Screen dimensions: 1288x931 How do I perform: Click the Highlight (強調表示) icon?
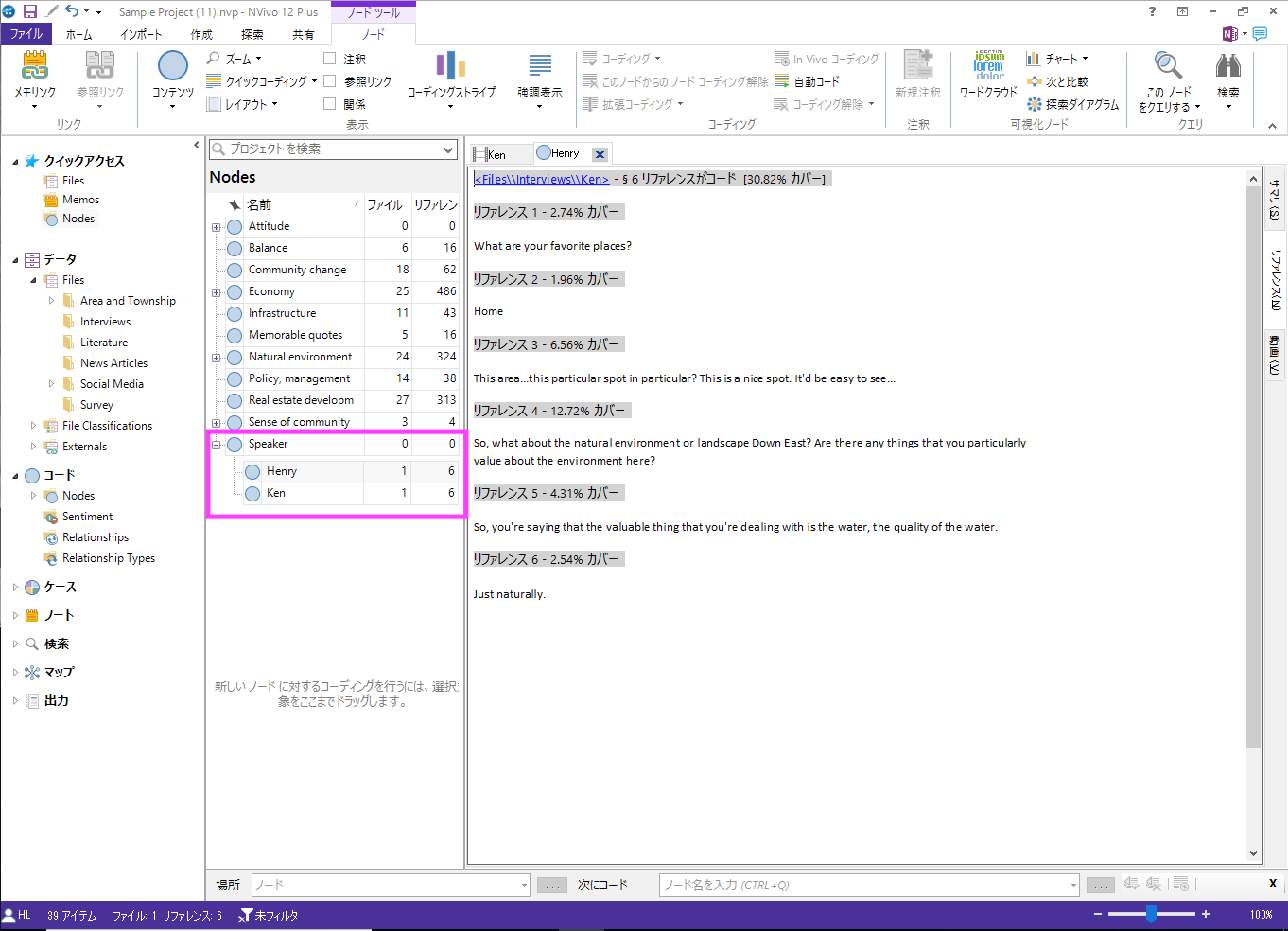(x=540, y=66)
